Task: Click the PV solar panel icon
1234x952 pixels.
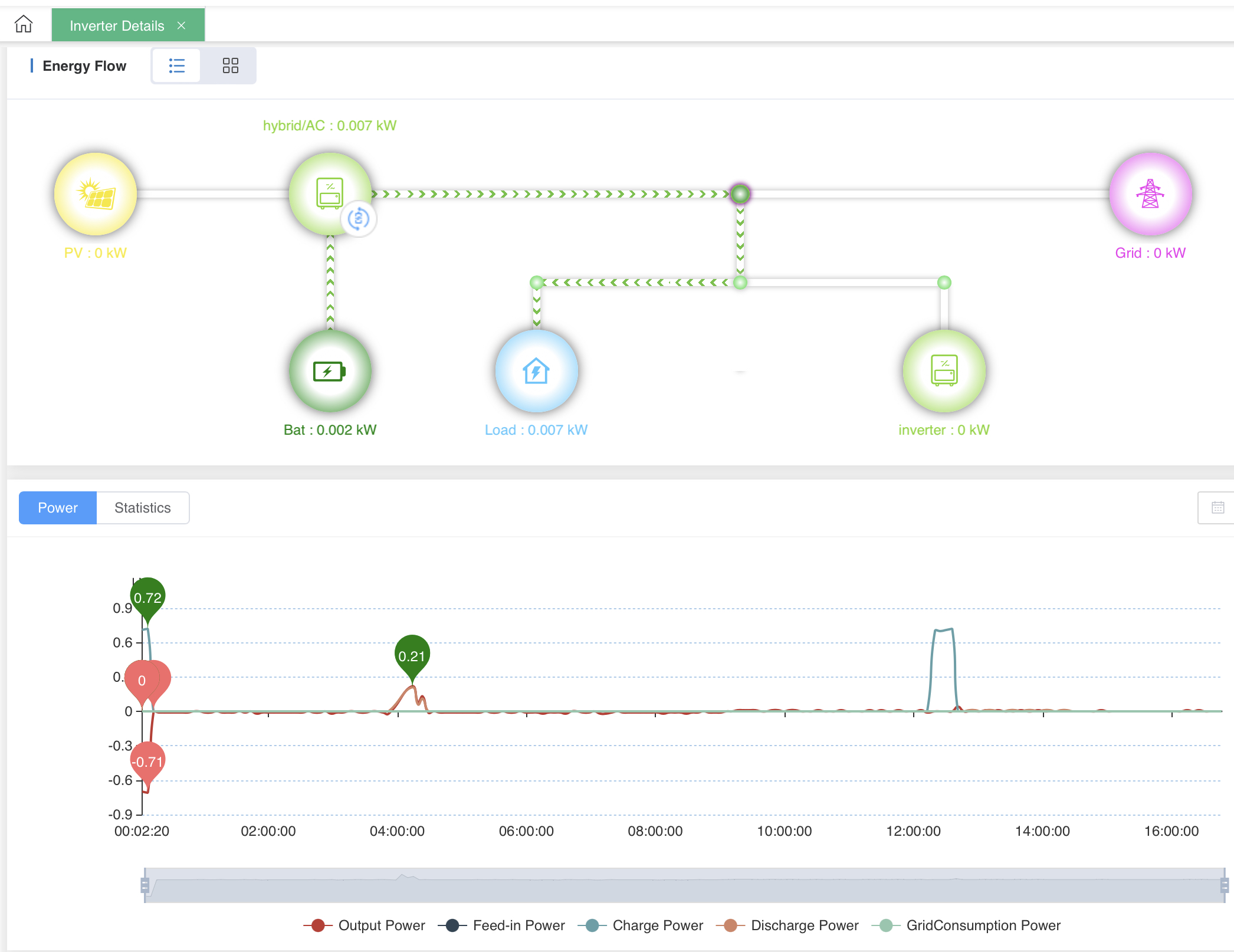Action: [x=96, y=194]
